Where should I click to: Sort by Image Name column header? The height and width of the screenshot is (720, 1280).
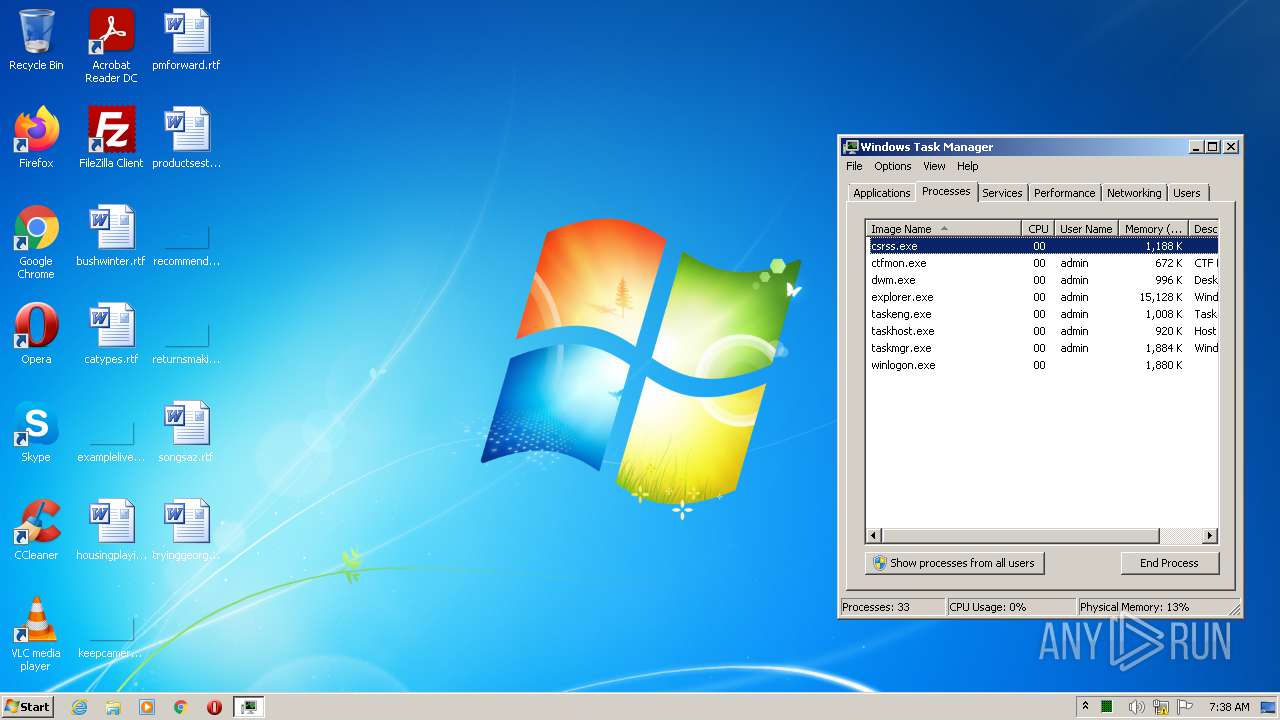click(x=944, y=229)
